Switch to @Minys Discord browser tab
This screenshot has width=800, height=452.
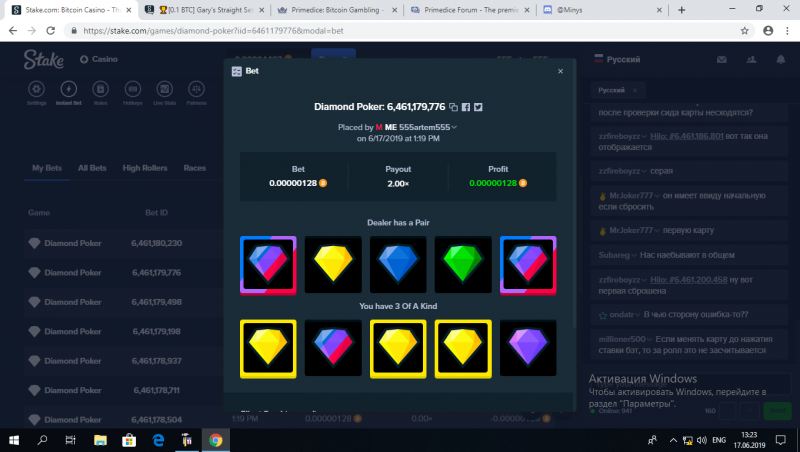[602, 10]
